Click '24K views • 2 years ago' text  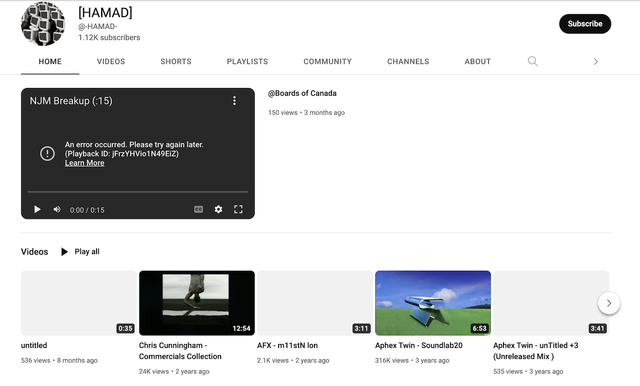point(174,372)
